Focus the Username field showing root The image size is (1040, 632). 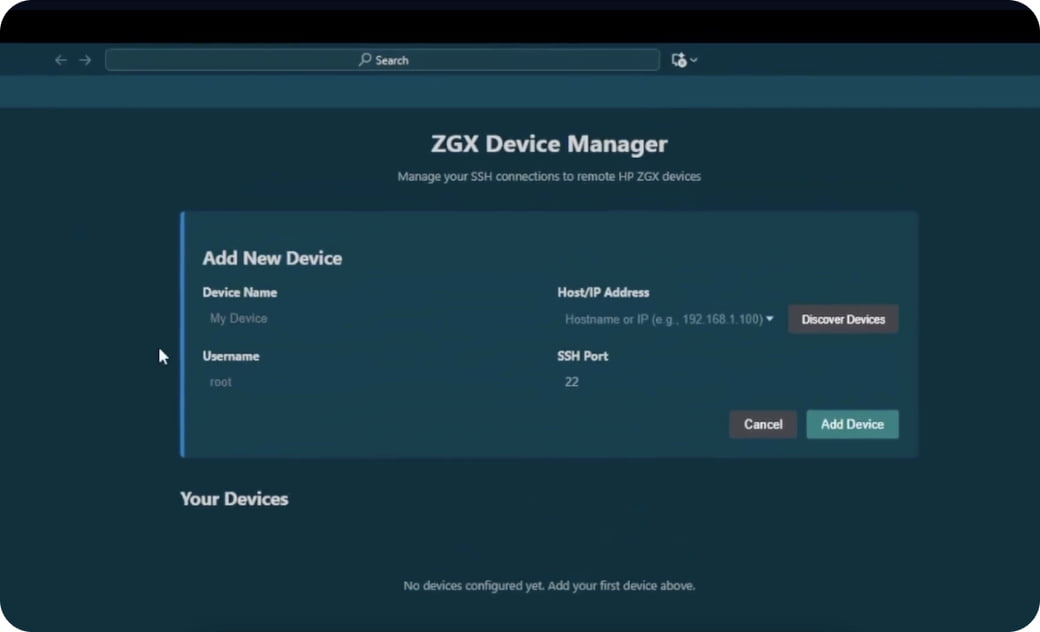[x=375, y=382]
